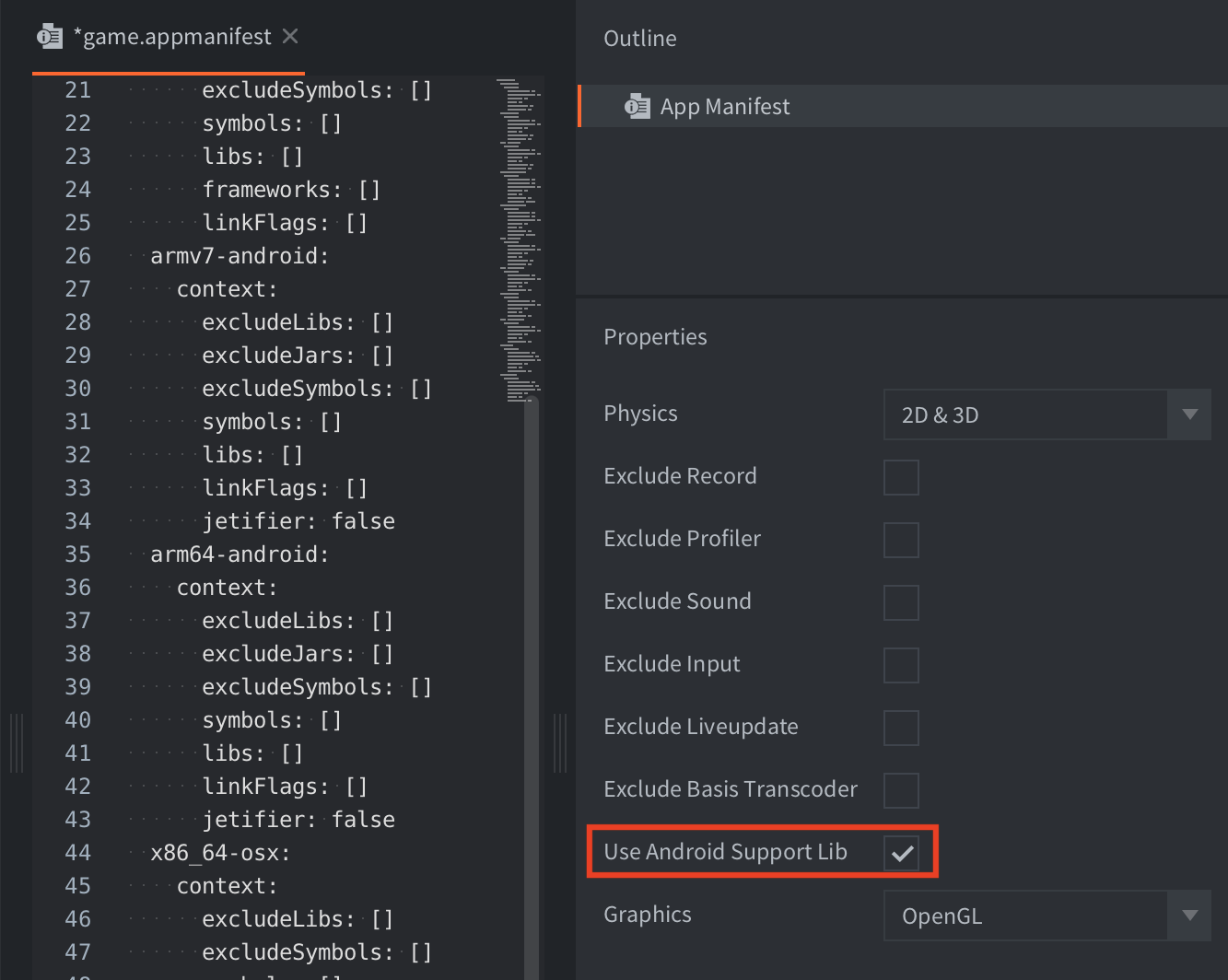Image resolution: width=1228 pixels, height=980 pixels.
Task: Uncheck Use Android Support Lib
Action: (x=901, y=853)
